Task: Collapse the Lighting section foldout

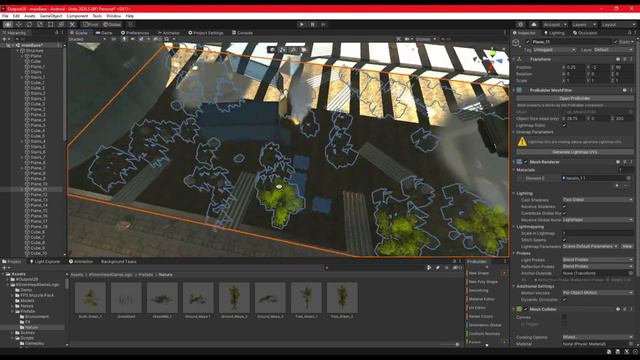Action: tap(514, 193)
